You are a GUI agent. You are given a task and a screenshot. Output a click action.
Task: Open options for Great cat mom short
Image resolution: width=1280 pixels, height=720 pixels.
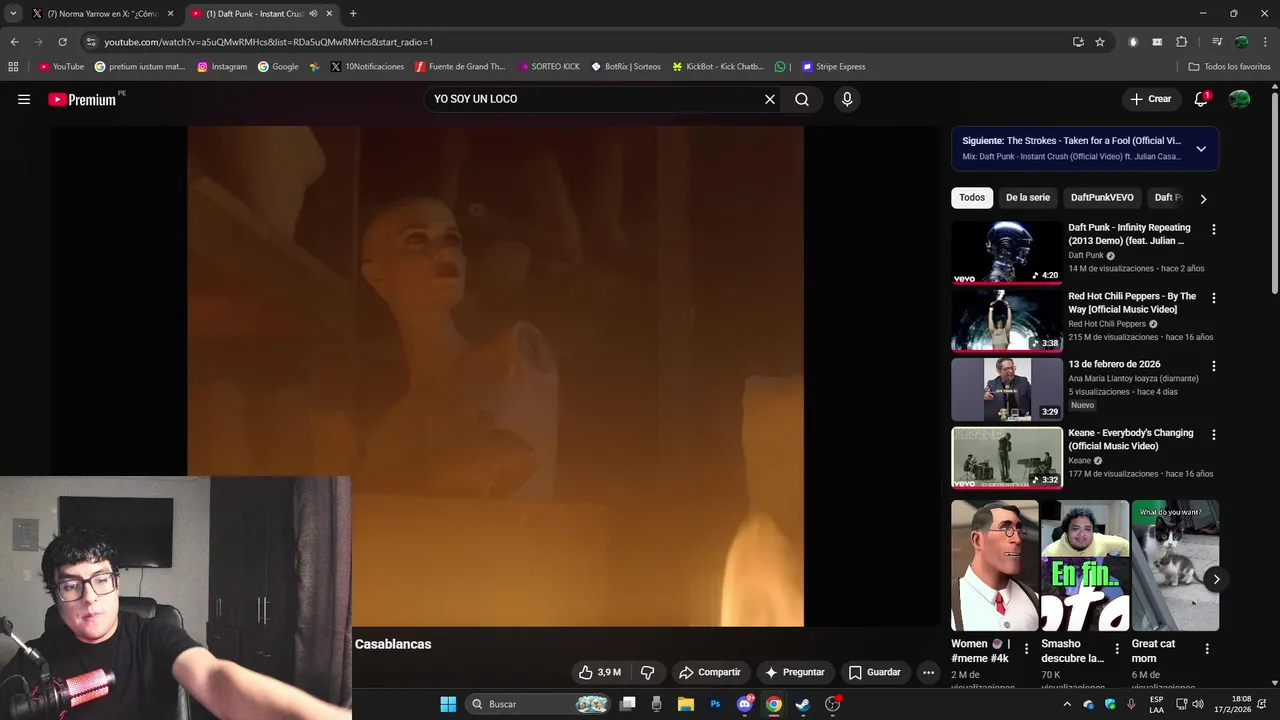point(1207,649)
